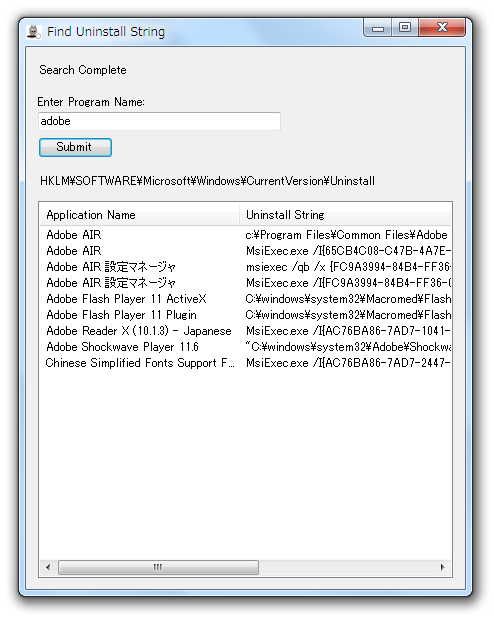494x618 pixels.
Task: Maximize the Find Uninstall String window
Action: tap(405, 28)
